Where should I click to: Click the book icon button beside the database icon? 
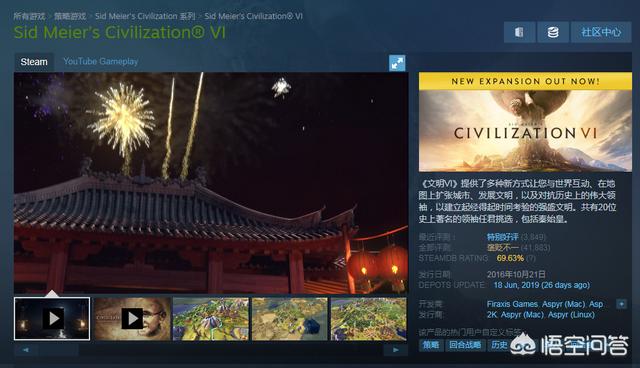[520, 32]
